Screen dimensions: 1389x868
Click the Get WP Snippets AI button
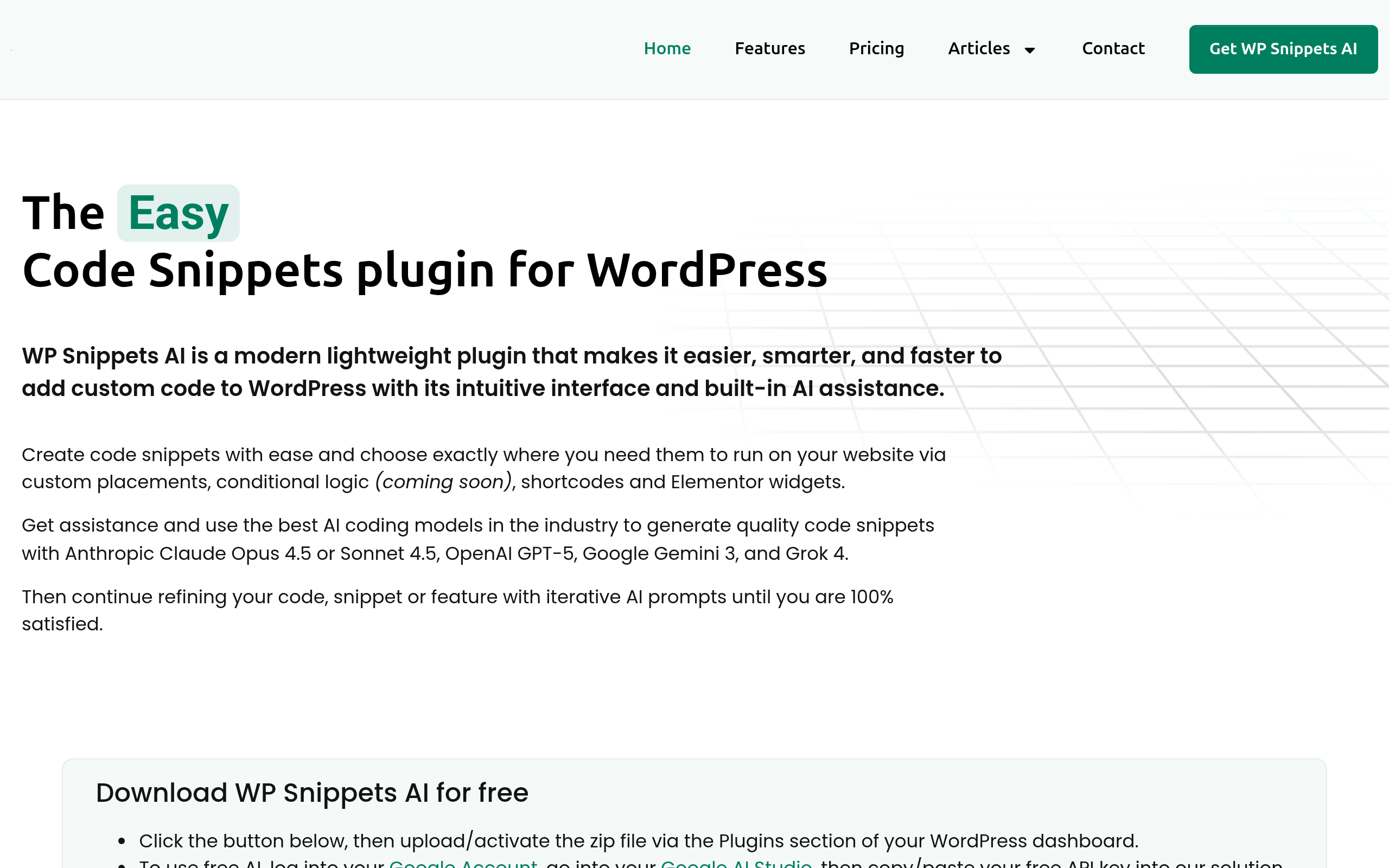(x=1283, y=49)
